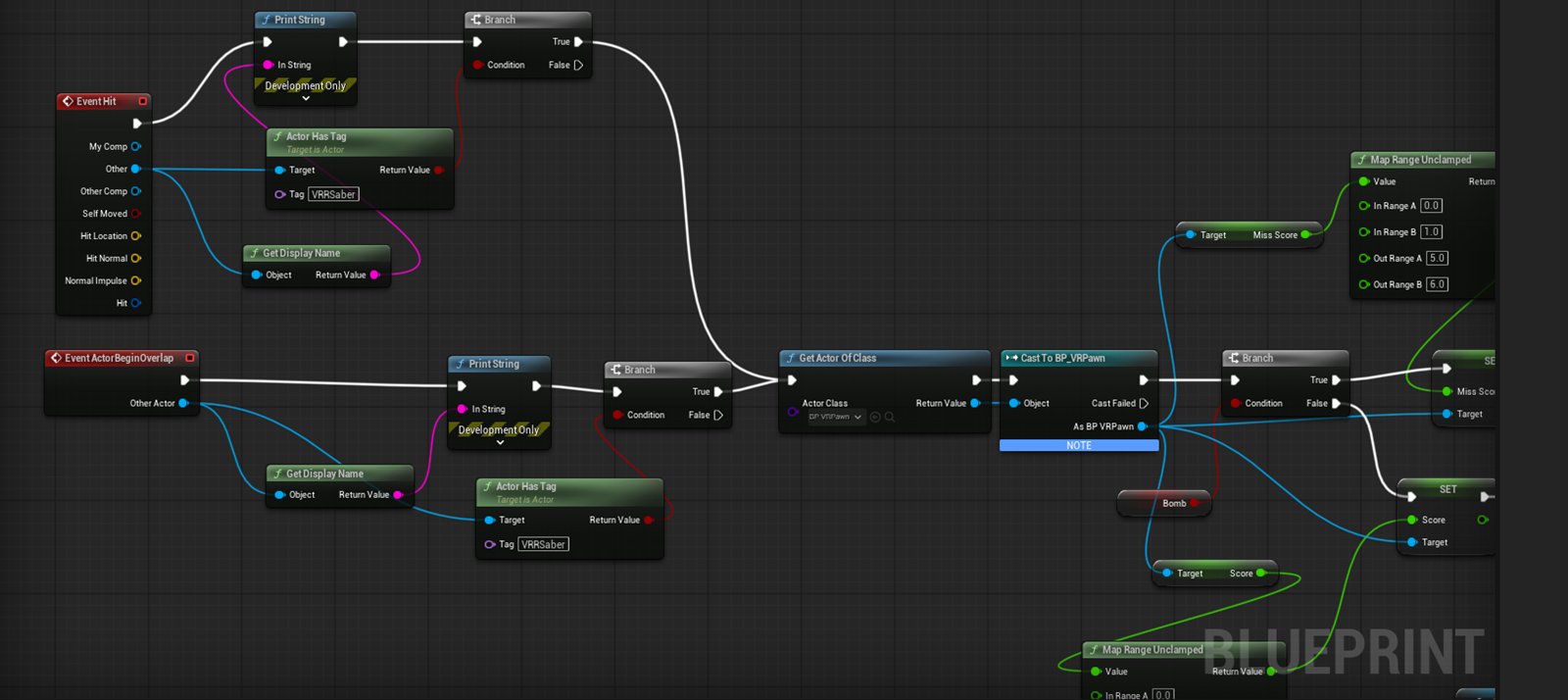Click the Out Range A input pin
The image size is (1568, 700).
click(1364, 258)
